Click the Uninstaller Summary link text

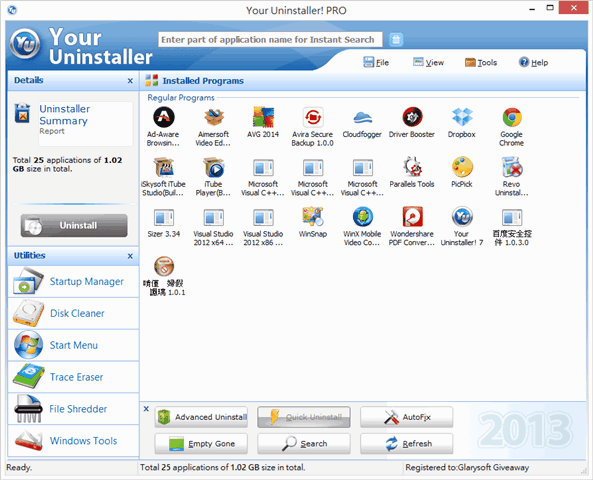(x=65, y=115)
